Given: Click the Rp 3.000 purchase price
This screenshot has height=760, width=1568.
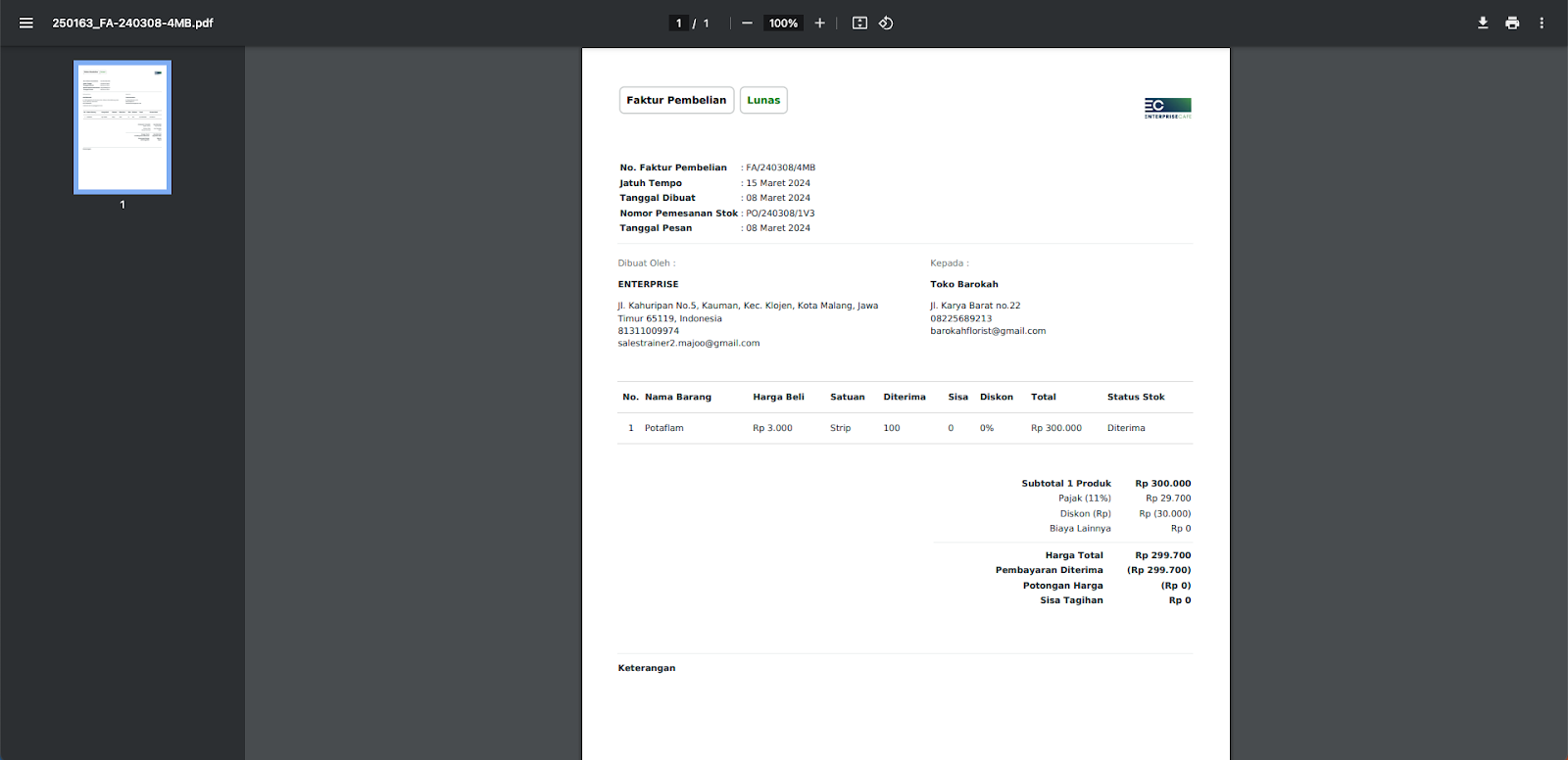Looking at the screenshot, I should click(772, 428).
